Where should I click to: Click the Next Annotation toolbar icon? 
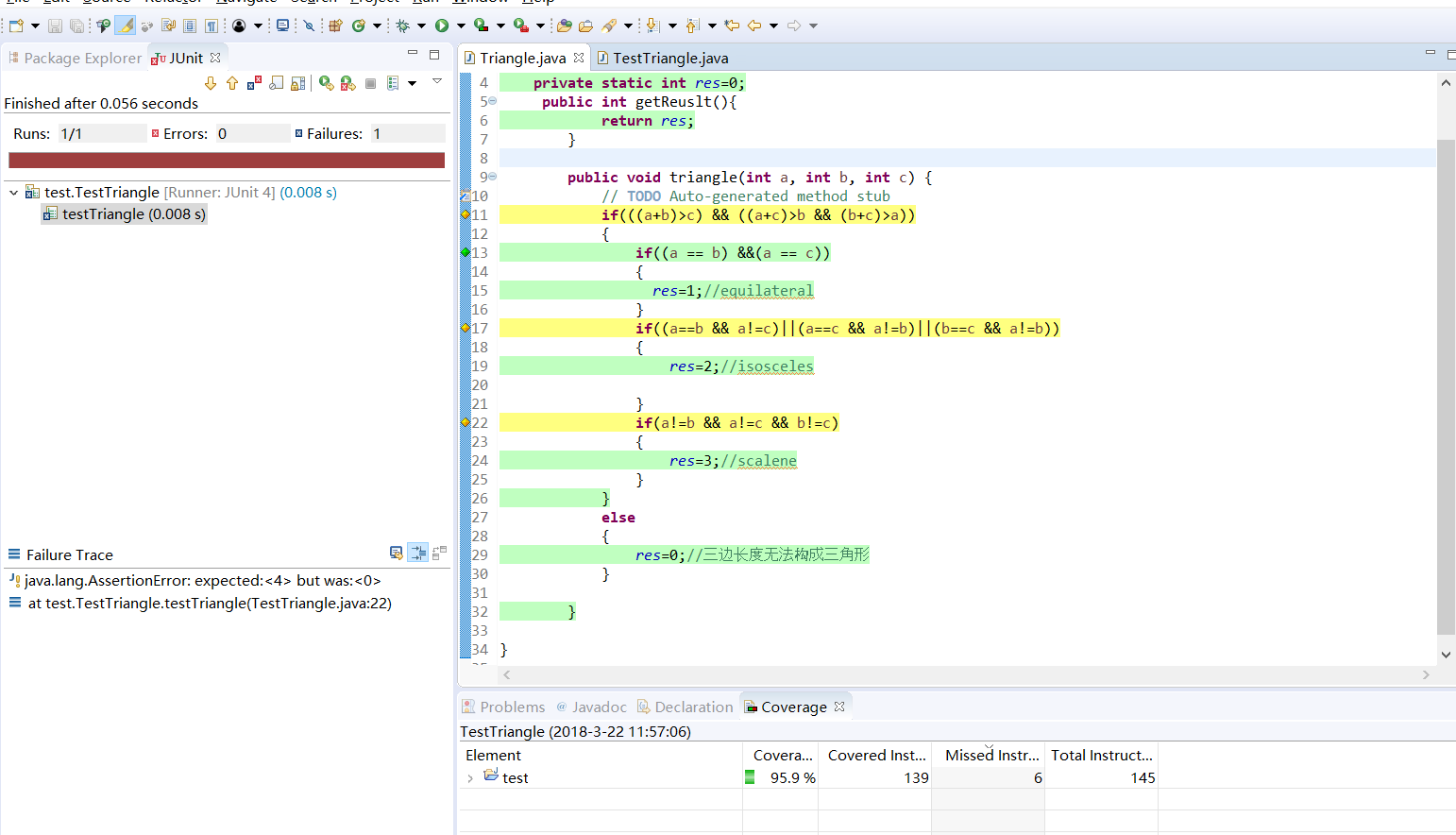pos(652,26)
